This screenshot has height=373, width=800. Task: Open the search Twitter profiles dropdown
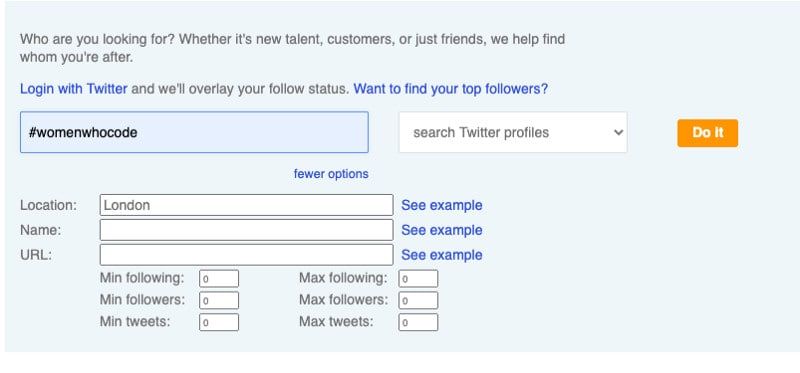[x=513, y=133]
